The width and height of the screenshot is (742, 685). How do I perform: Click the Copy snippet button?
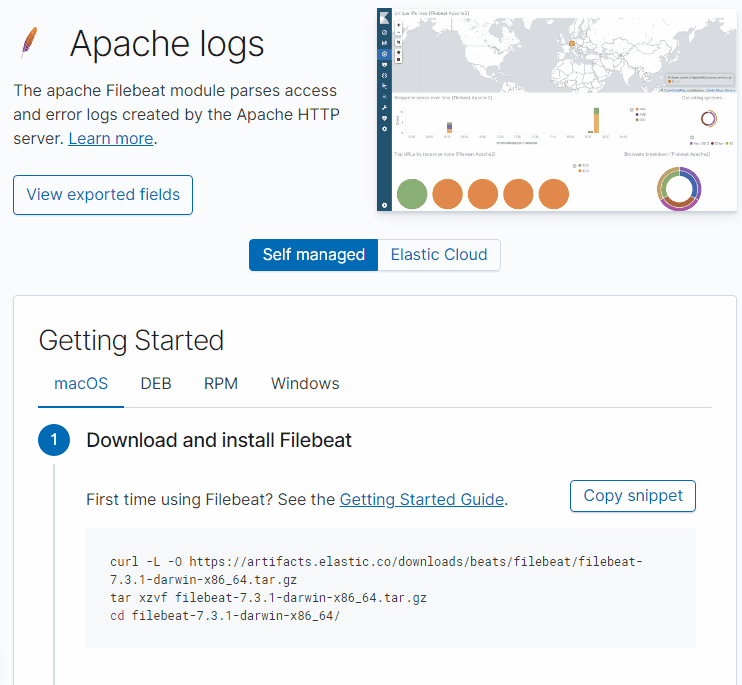633,496
